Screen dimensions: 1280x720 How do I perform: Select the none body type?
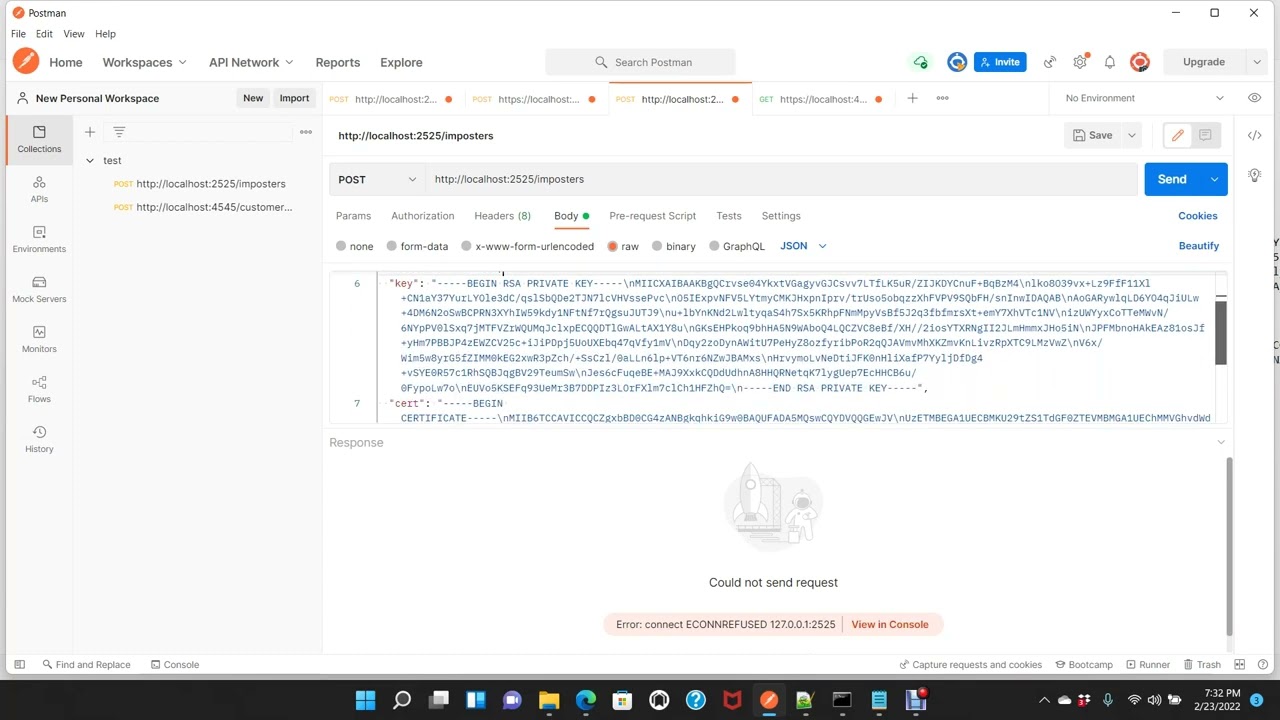(355, 246)
